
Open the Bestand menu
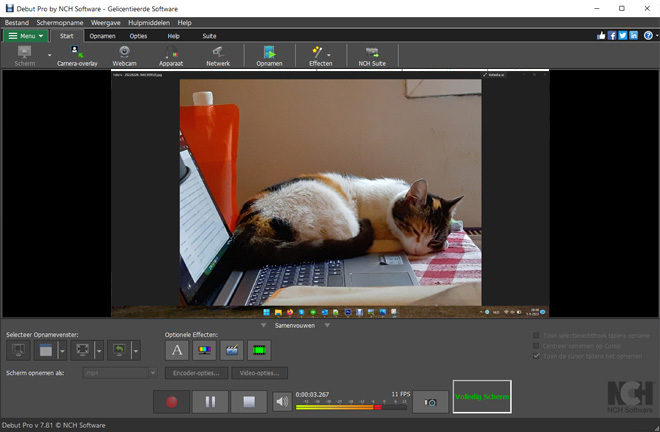pyautogui.click(x=17, y=23)
